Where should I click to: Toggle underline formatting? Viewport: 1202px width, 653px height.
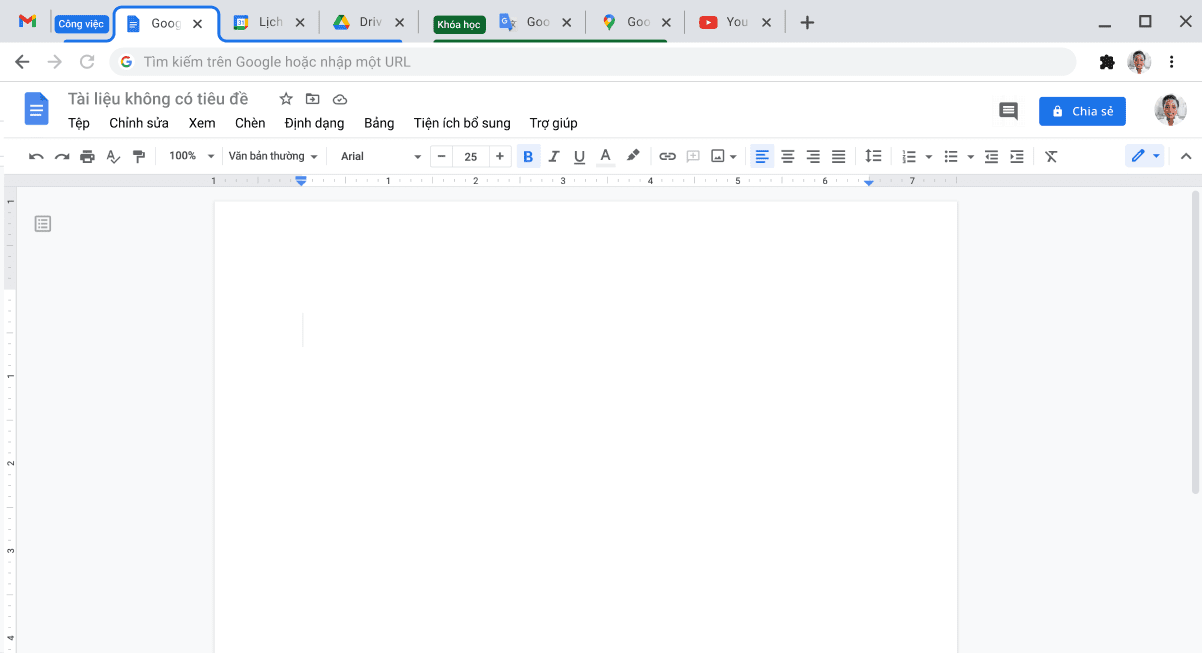(x=579, y=156)
